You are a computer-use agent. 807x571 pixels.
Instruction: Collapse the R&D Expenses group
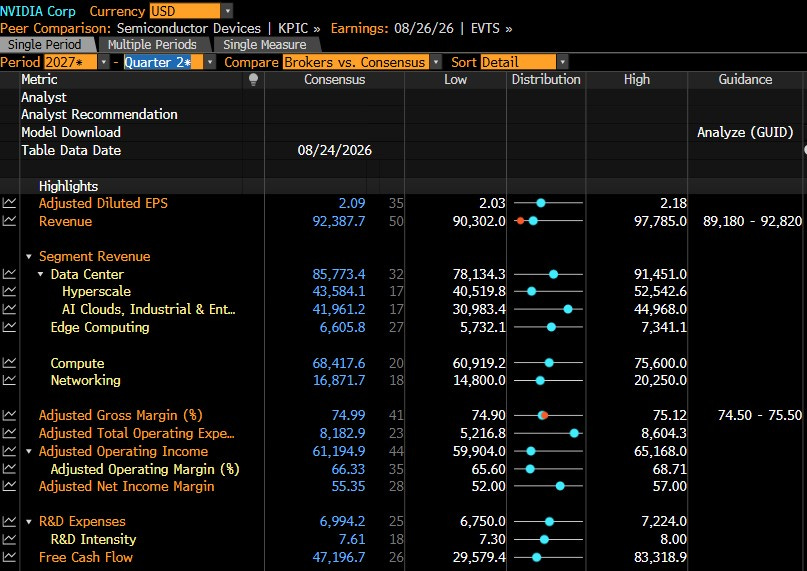(x=29, y=522)
